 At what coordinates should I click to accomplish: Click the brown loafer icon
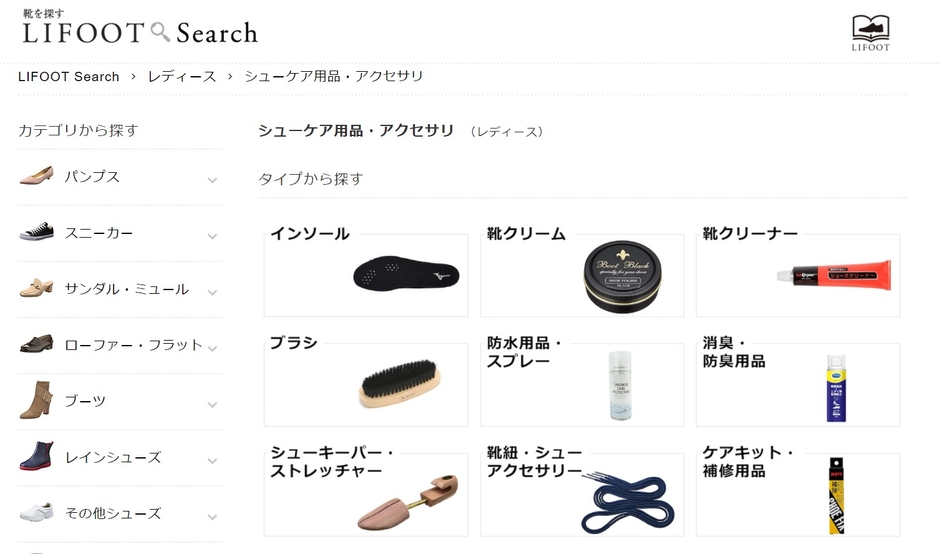coord(36,344)
